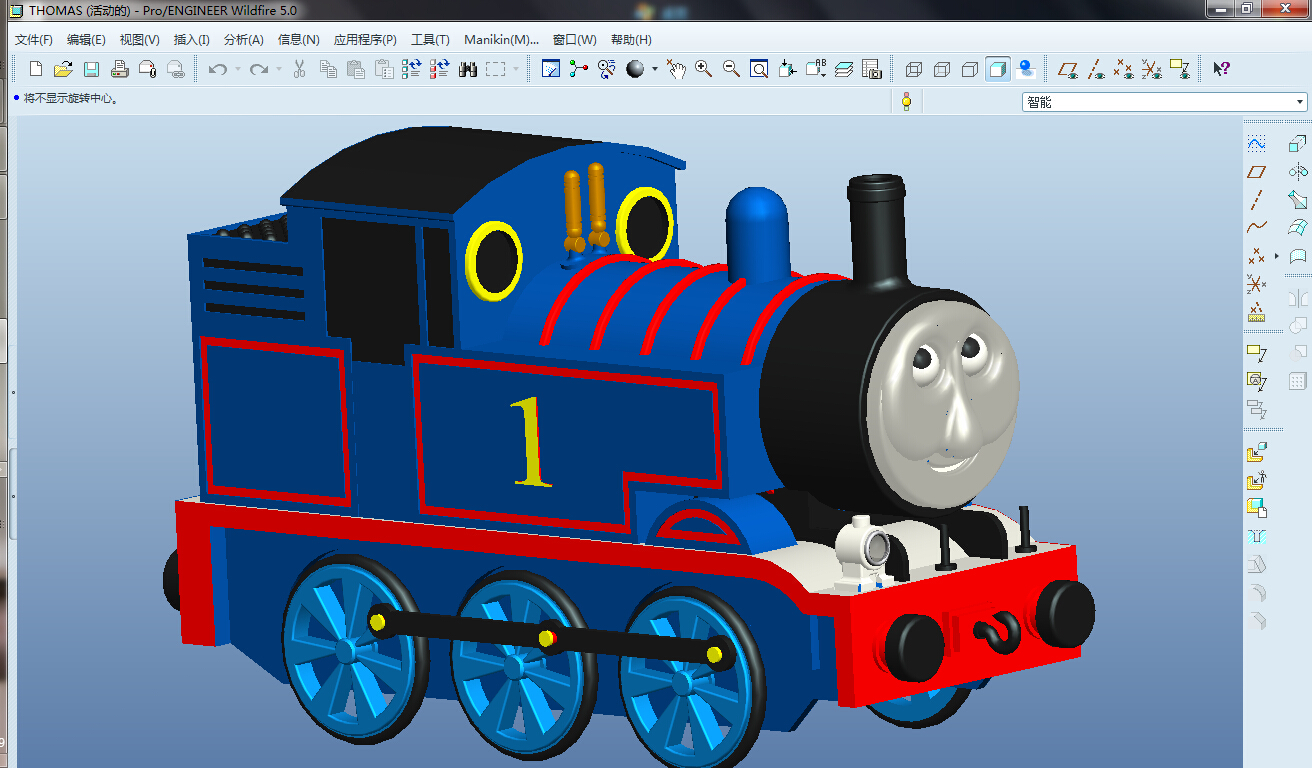Save the THOMAS model with the floppy icon
Image resolution: width=1312 pixels, height=768 pixels.
[x=91, y=69]
